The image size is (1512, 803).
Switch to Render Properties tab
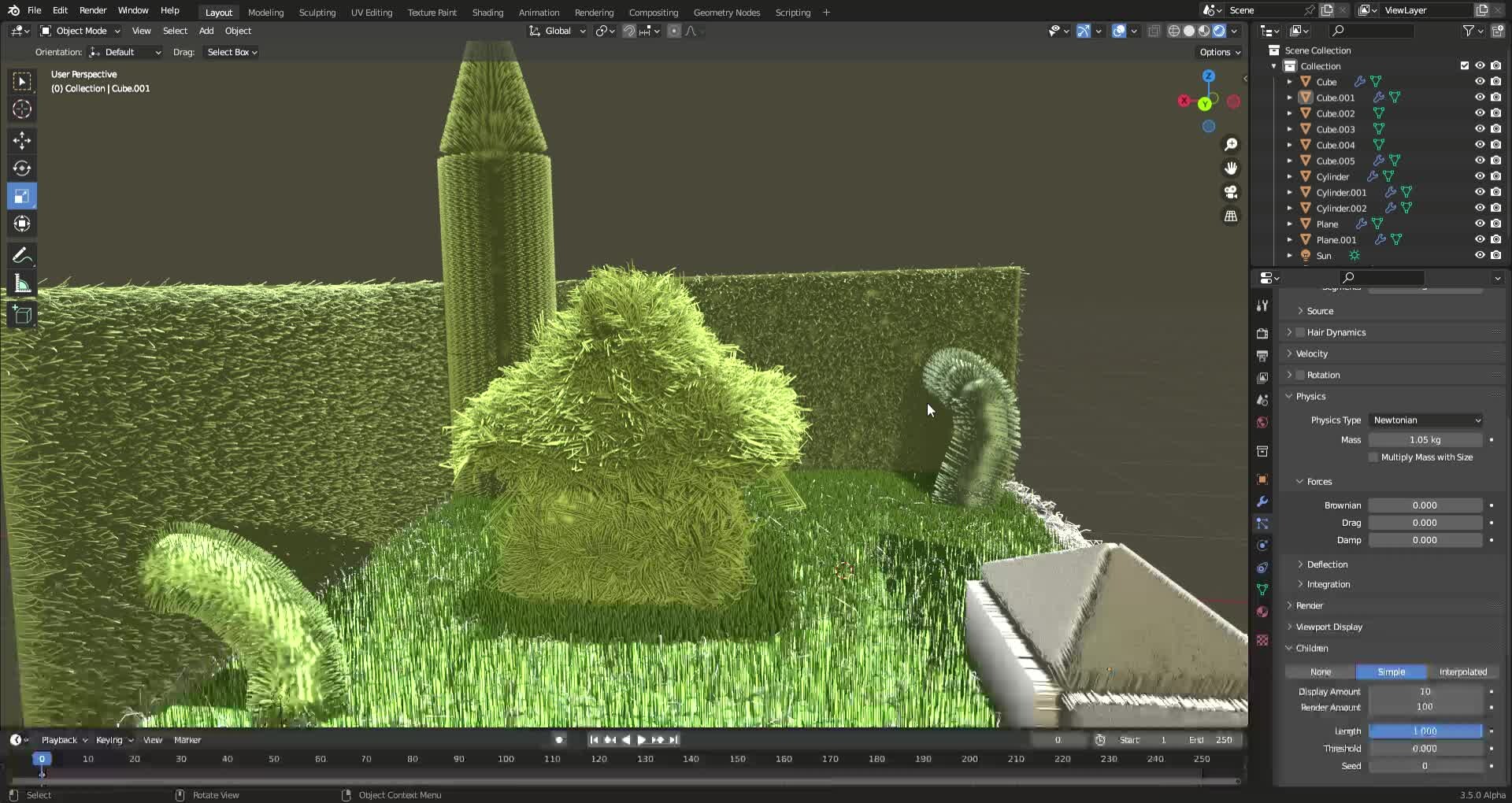[1262, 333]
